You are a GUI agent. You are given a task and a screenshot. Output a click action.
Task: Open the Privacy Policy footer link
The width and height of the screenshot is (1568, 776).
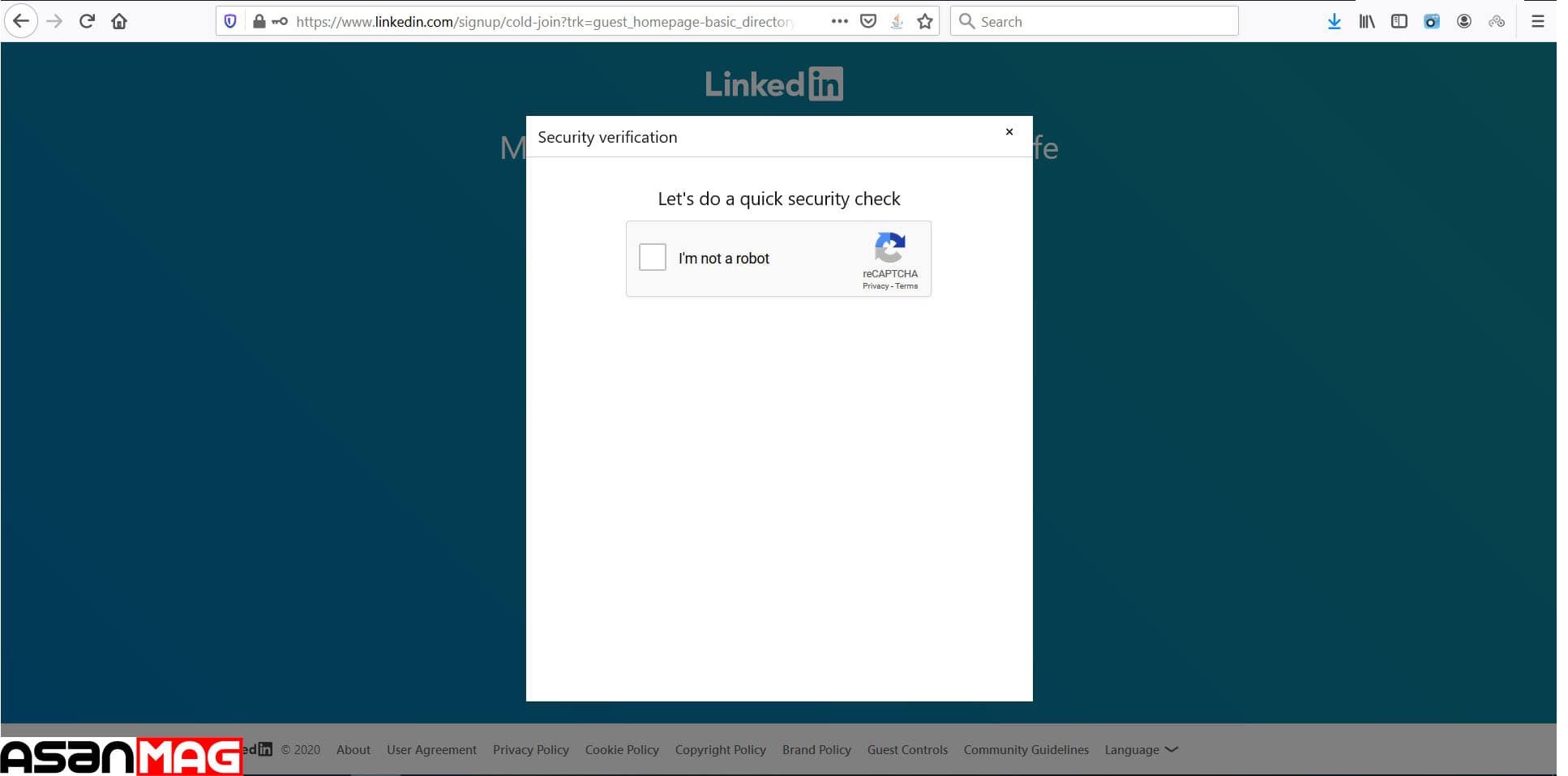click(x=531, y=750)
